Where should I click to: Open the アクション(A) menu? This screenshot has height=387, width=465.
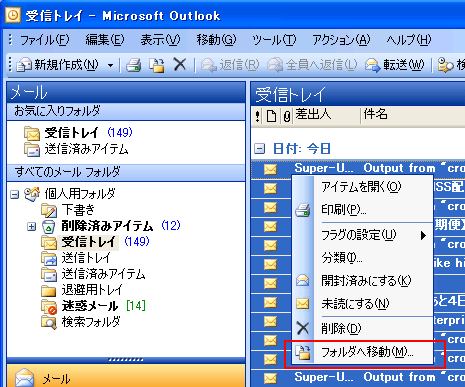click(x=341, y=40)
